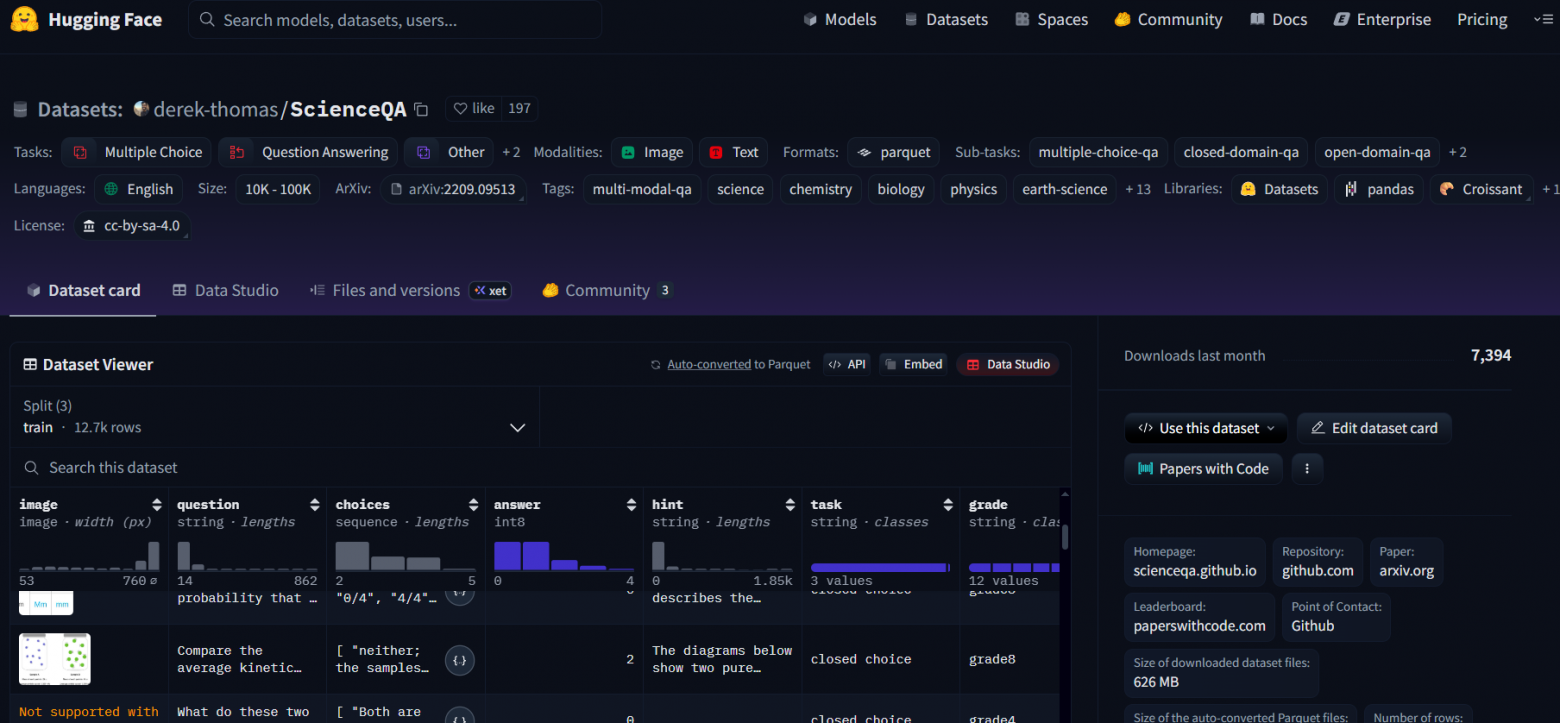Sort by the image column

tap(157, 505)
